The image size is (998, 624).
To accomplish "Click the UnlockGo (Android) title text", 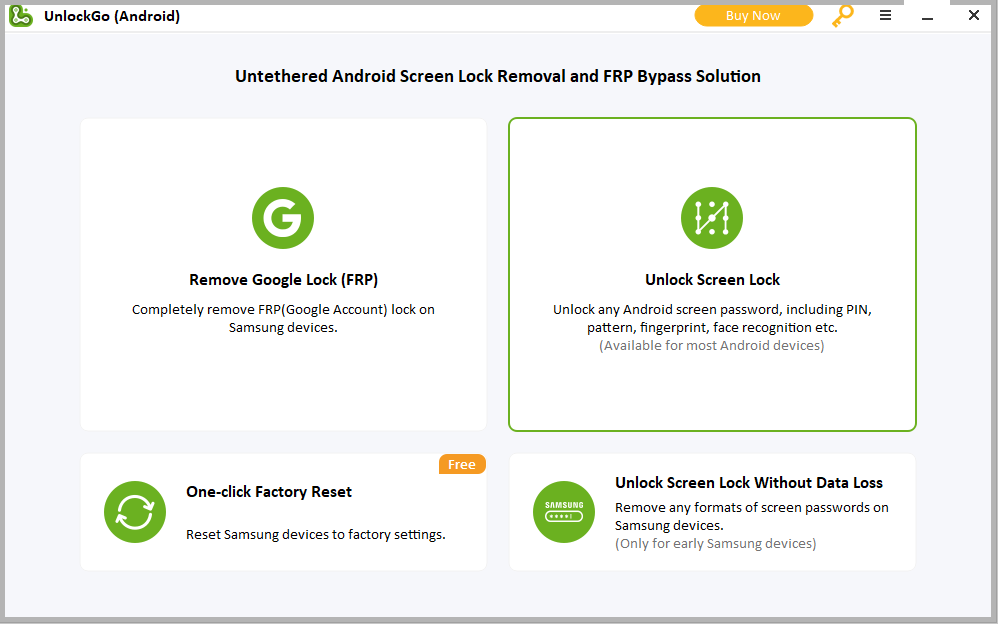I will click(112, 15).
